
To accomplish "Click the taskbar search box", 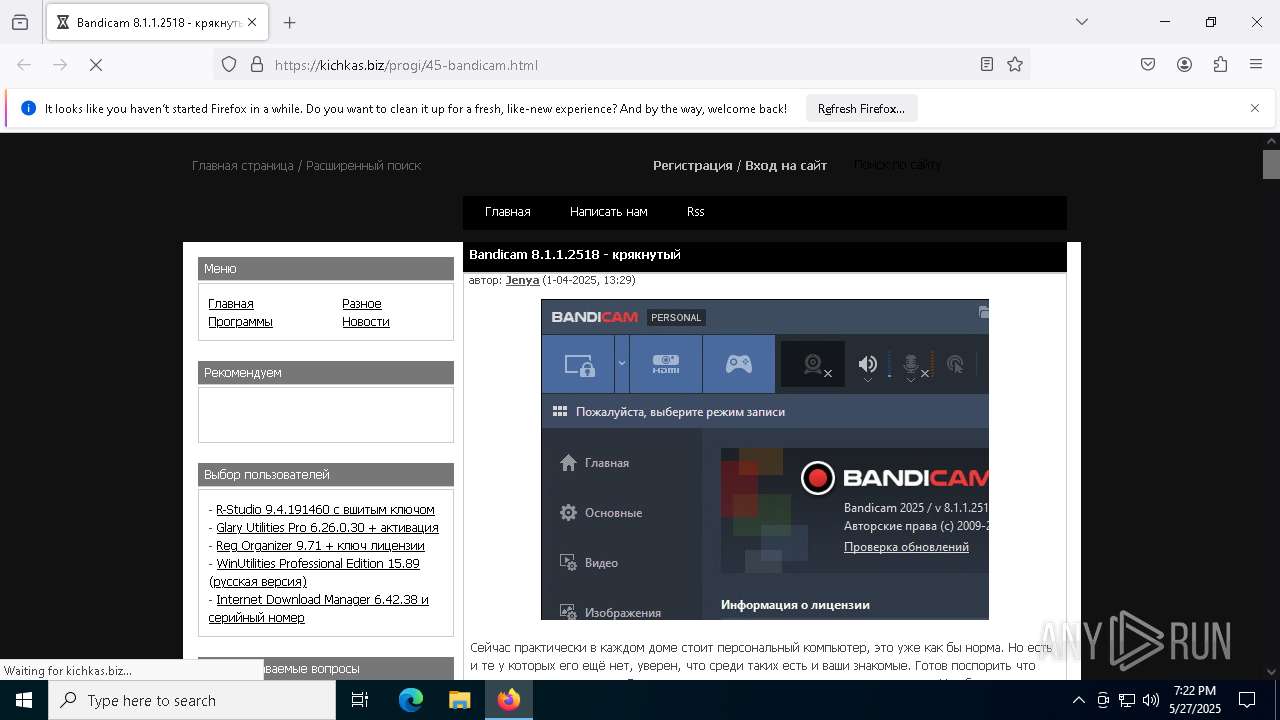I will [192, 700].
